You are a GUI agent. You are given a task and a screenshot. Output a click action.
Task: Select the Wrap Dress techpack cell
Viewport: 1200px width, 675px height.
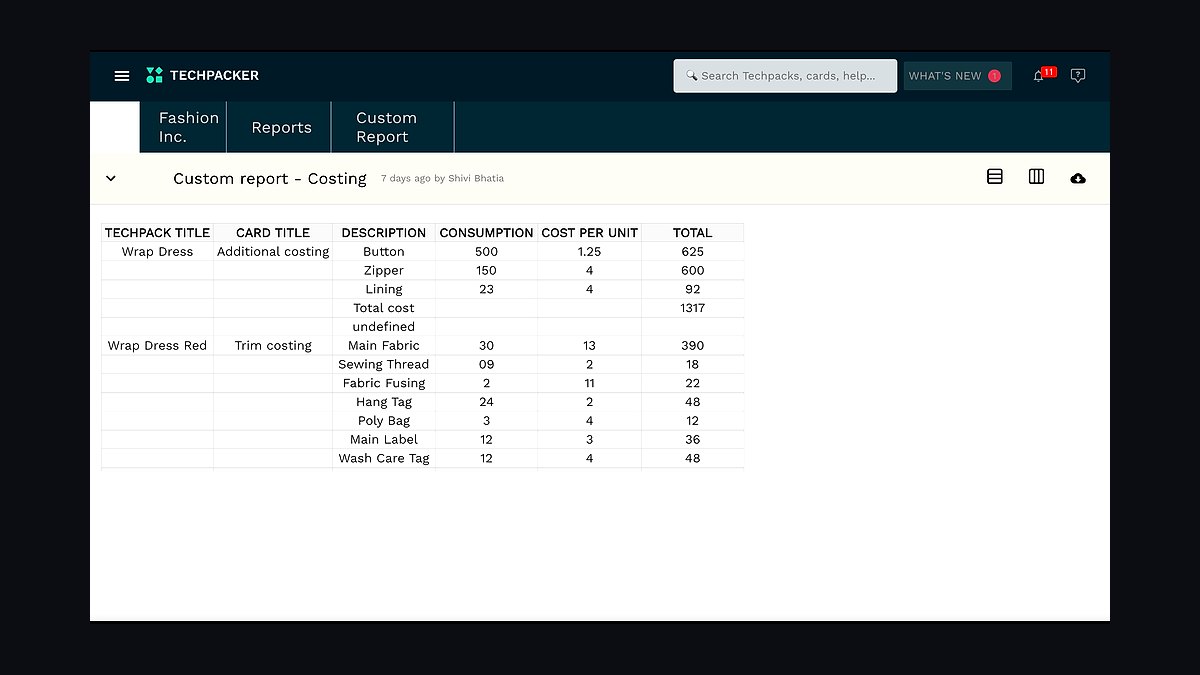point(157,252)
